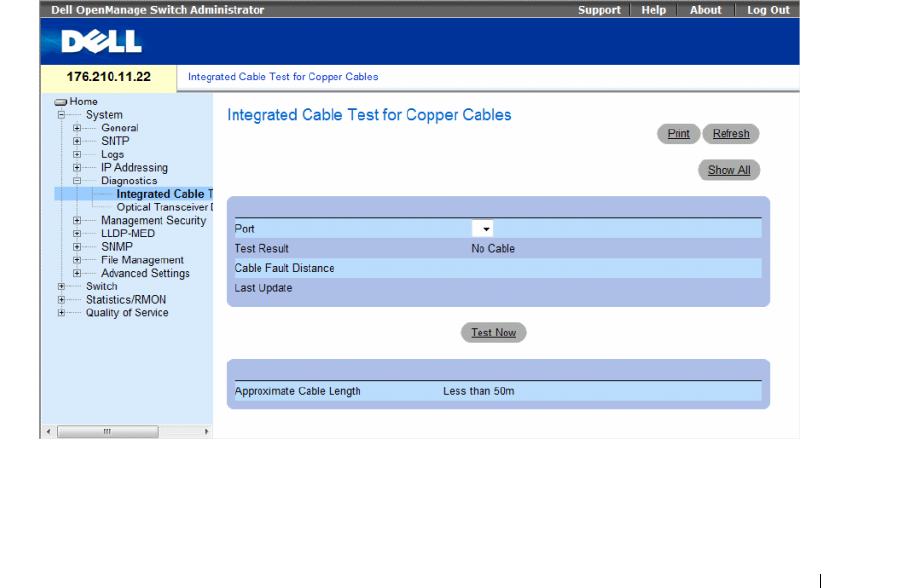Expand the SNTP node
The width and height of the screenshot is (900, 588).
[x=77, y=141]
